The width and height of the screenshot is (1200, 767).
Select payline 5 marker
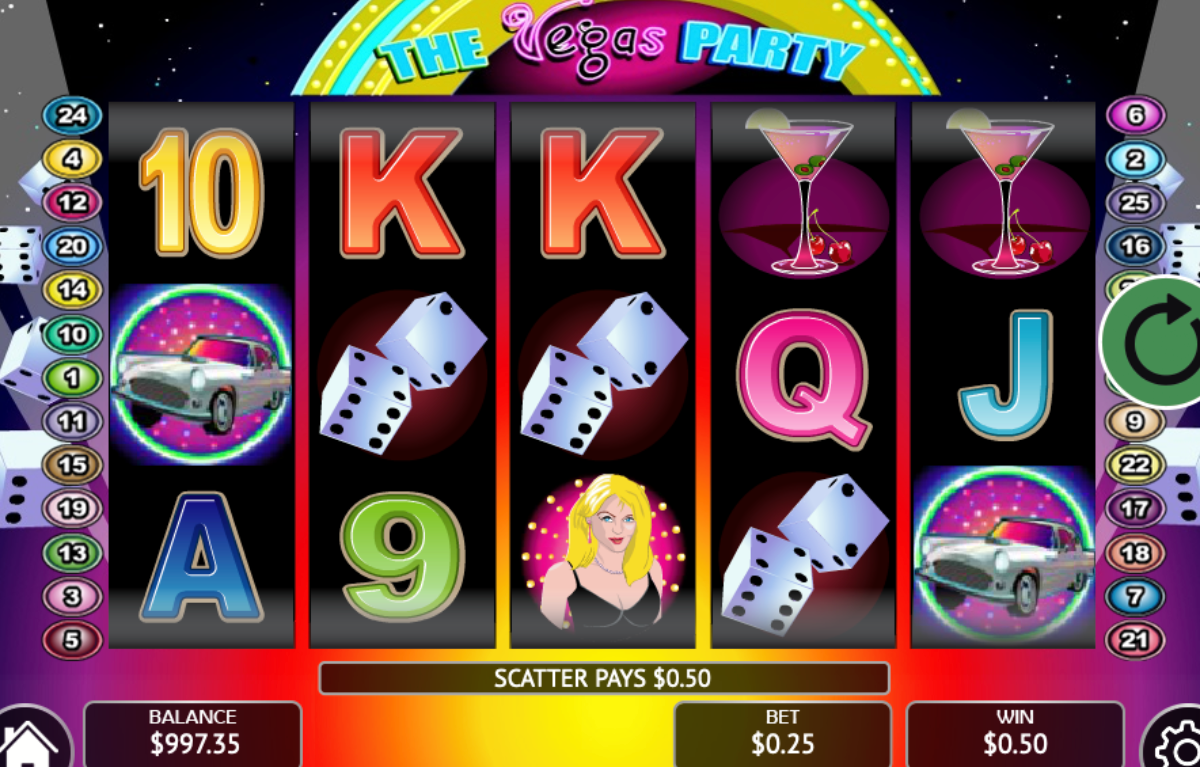[72, 640]
